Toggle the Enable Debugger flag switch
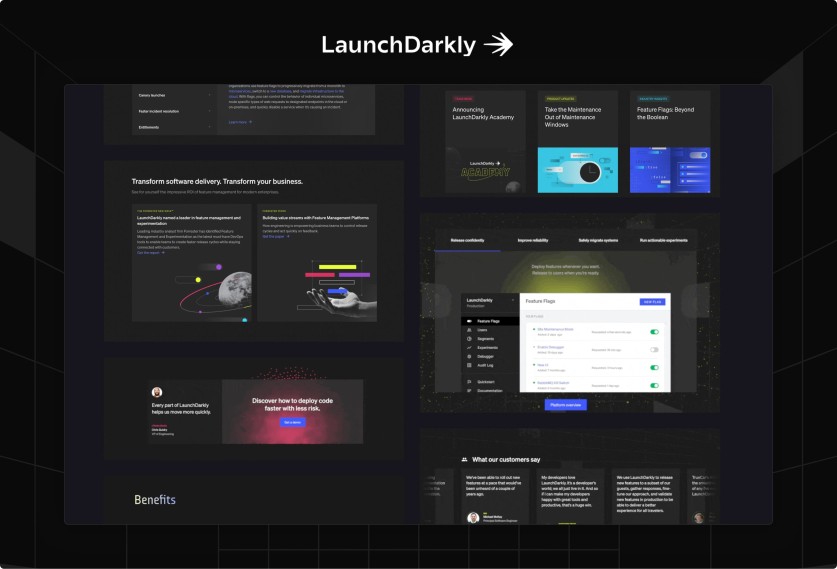 click(x=654, y=350)
